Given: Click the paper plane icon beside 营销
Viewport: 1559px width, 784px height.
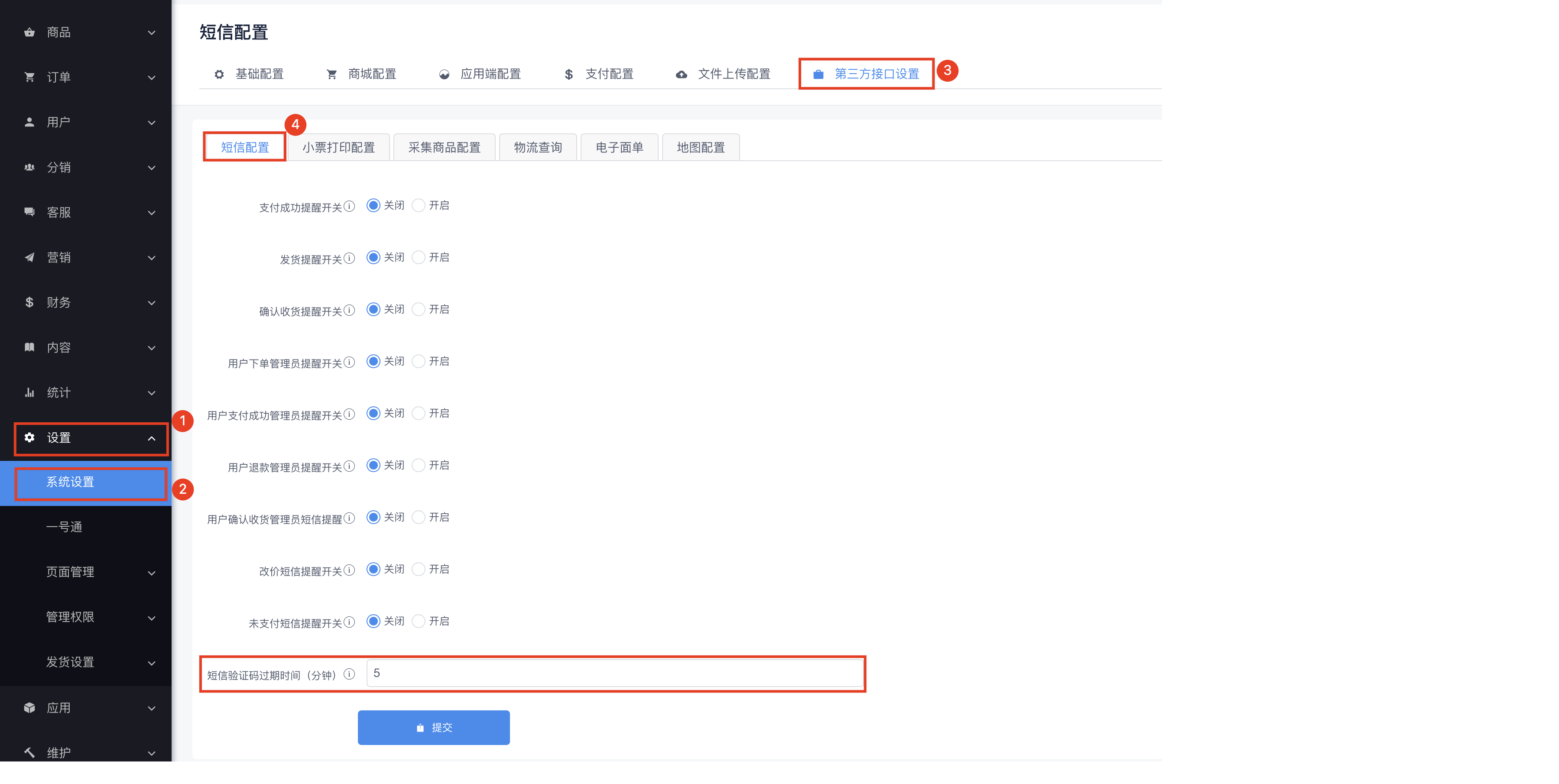Looking at the screenshot, I should tap(29, 257).
